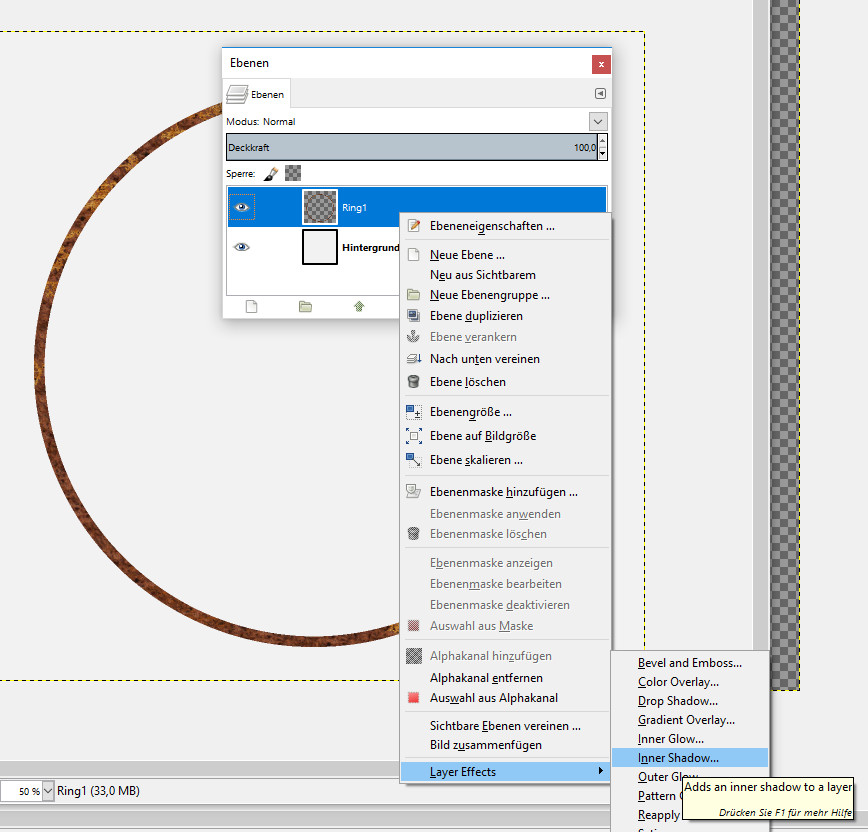The width and height of the screenshot is (868, 832).
Task: Open the Modus Normal dropdown
Action: point(598,121)
